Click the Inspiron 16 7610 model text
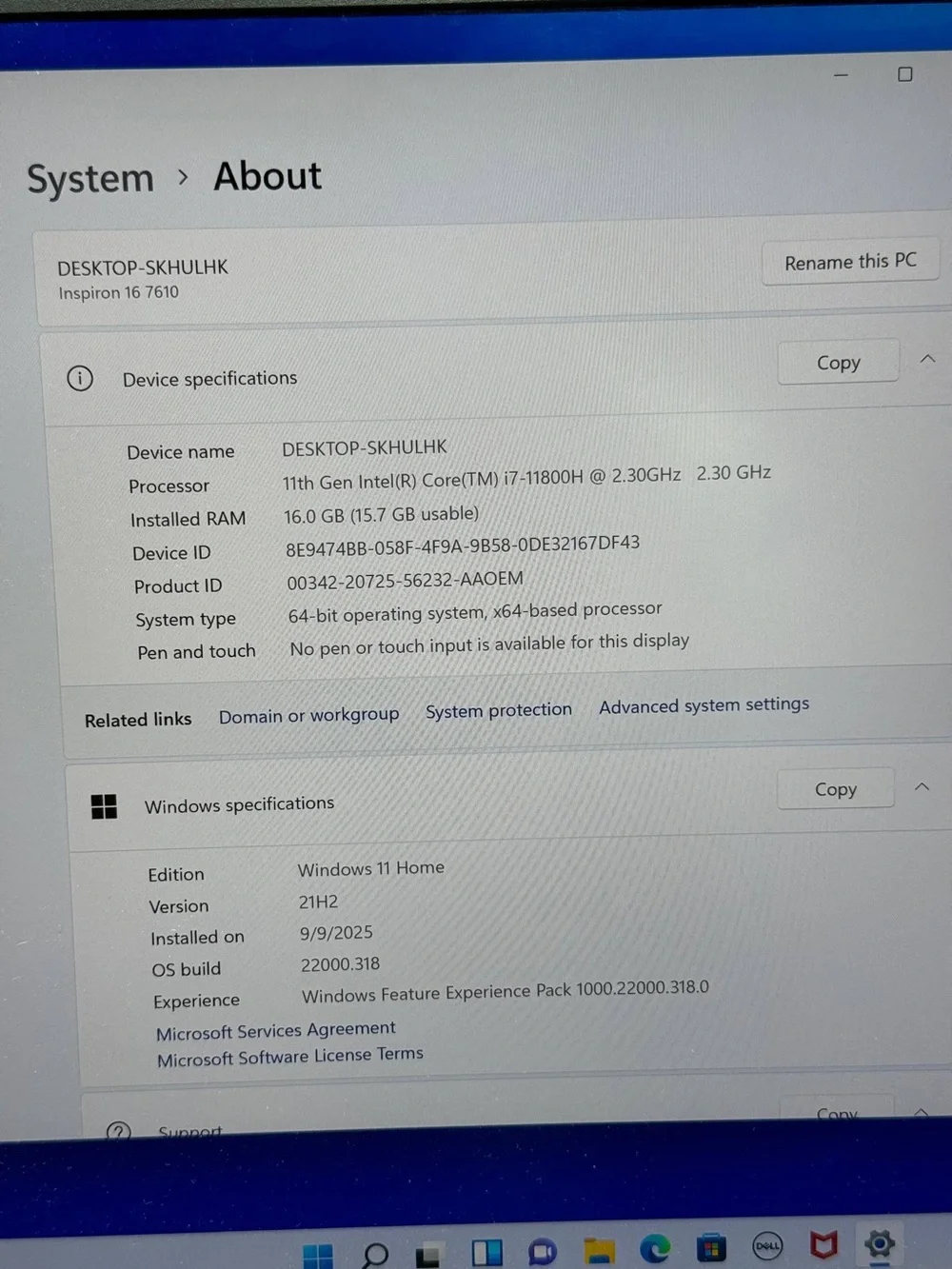This screenshot has width=952, height=1269. [119, 292]
